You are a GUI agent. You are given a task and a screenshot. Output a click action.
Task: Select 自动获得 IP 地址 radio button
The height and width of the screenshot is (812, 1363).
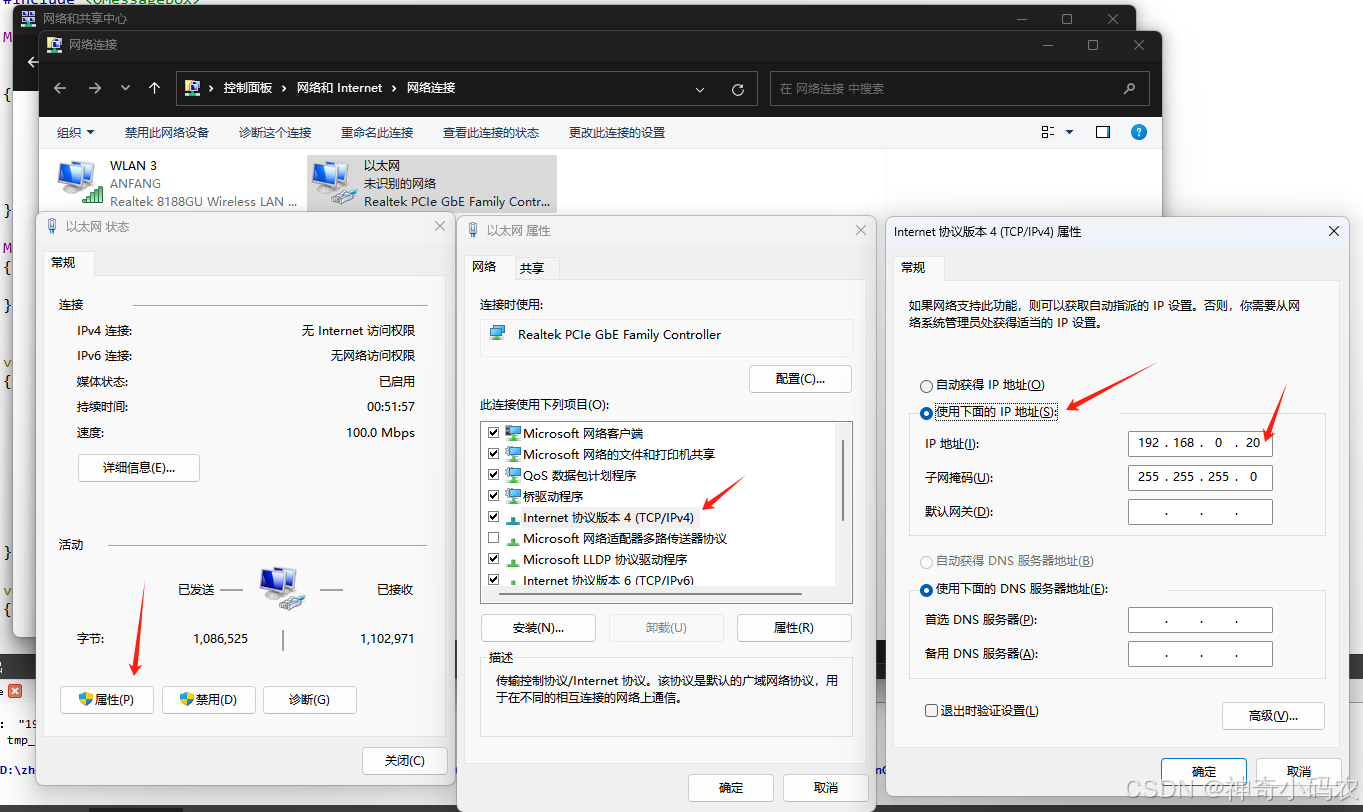click(926, 385)
